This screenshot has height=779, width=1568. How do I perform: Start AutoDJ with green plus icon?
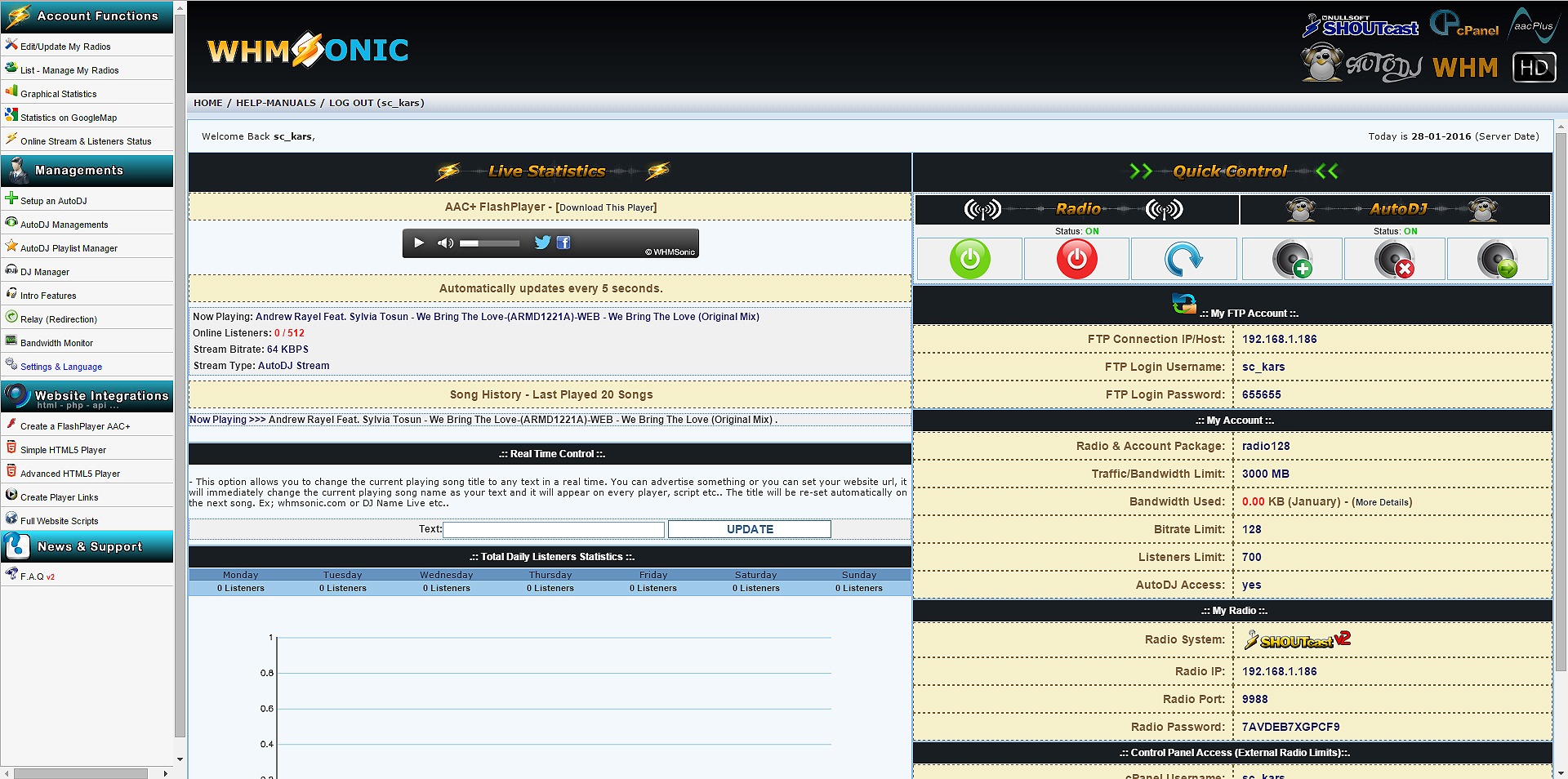[x=1291, y=260]
